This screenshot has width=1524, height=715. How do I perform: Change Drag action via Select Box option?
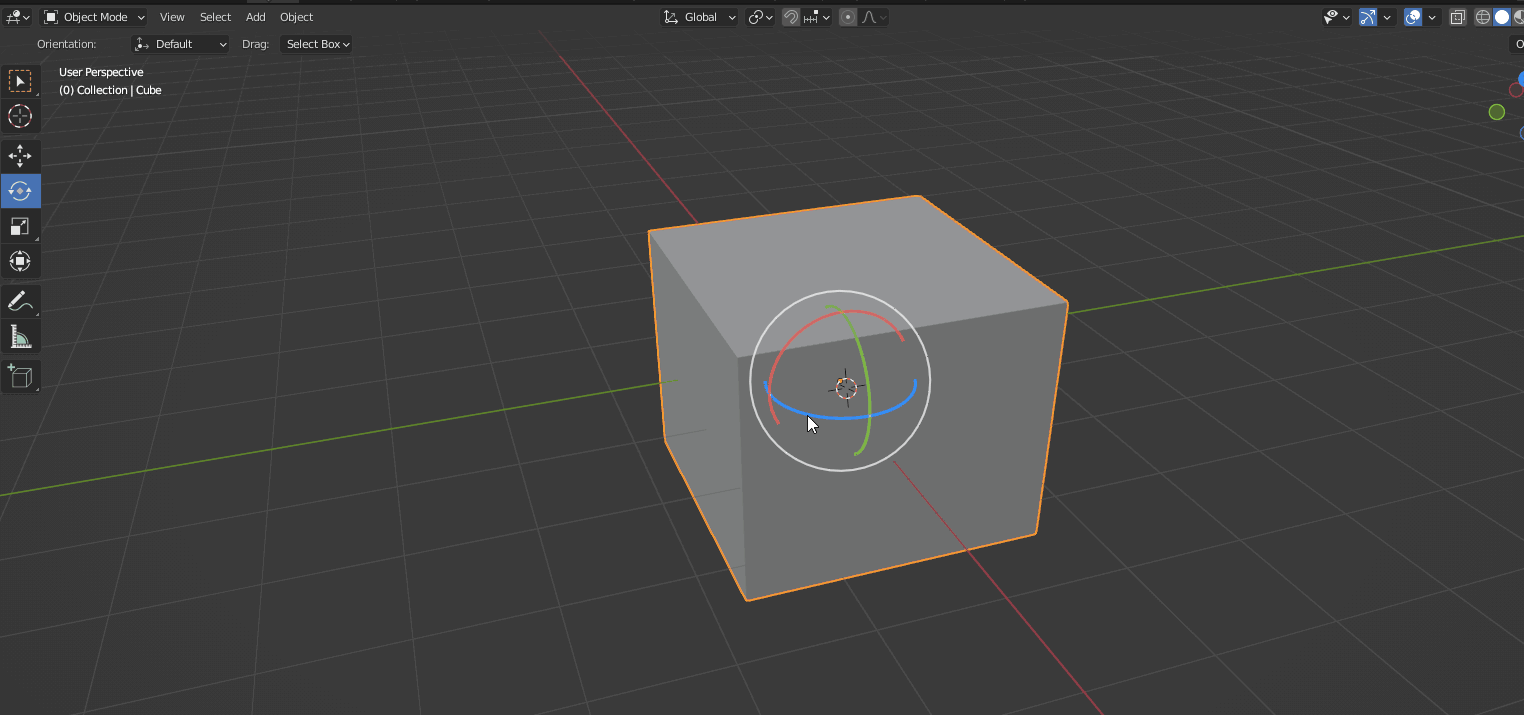(x=316, y=44)
